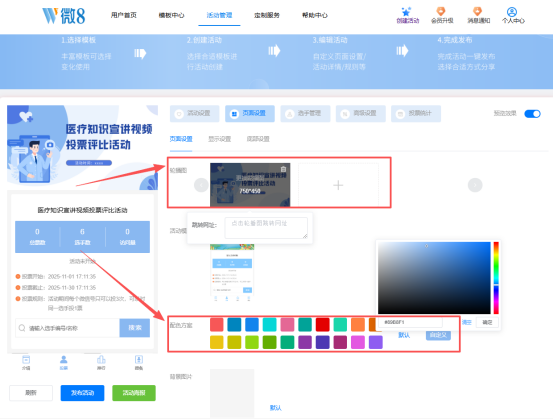The width and height of the screenshot is (554, 419).
Task: Select 底部设置 sub-tab
Action: point(258,139)
